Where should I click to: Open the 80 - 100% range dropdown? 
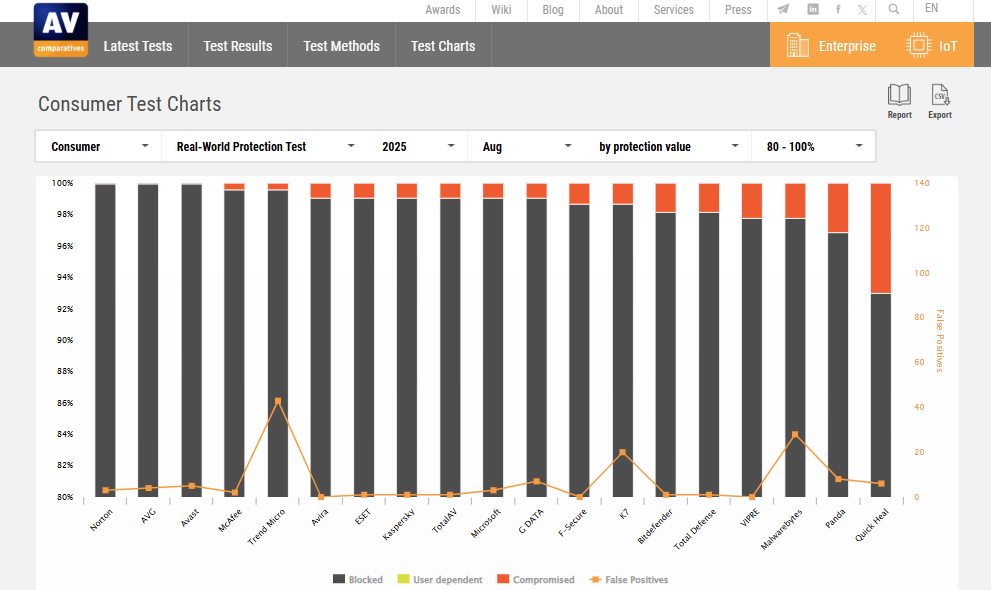coord(813,147)
